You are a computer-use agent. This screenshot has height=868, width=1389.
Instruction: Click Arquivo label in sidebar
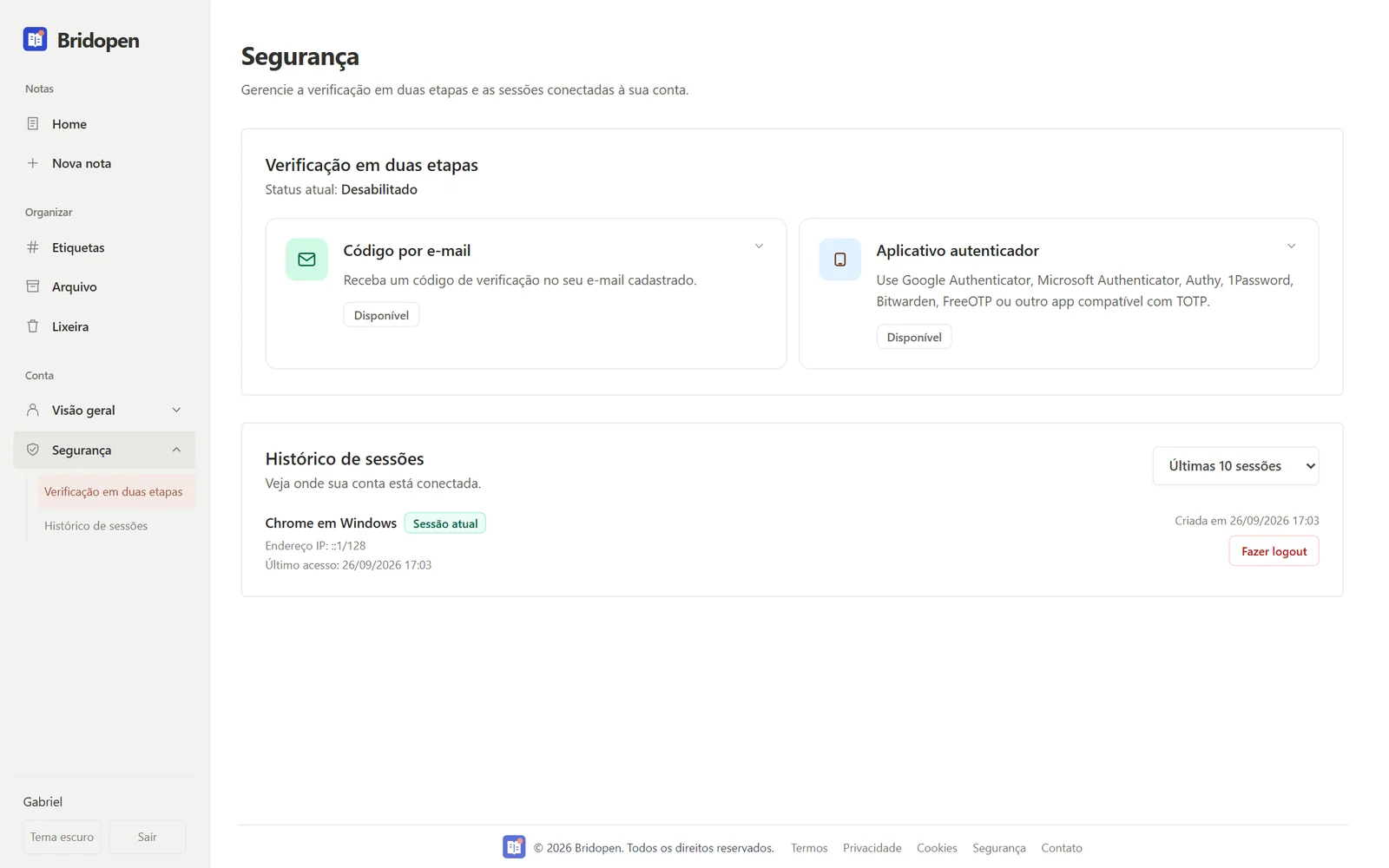coord(75,286)
